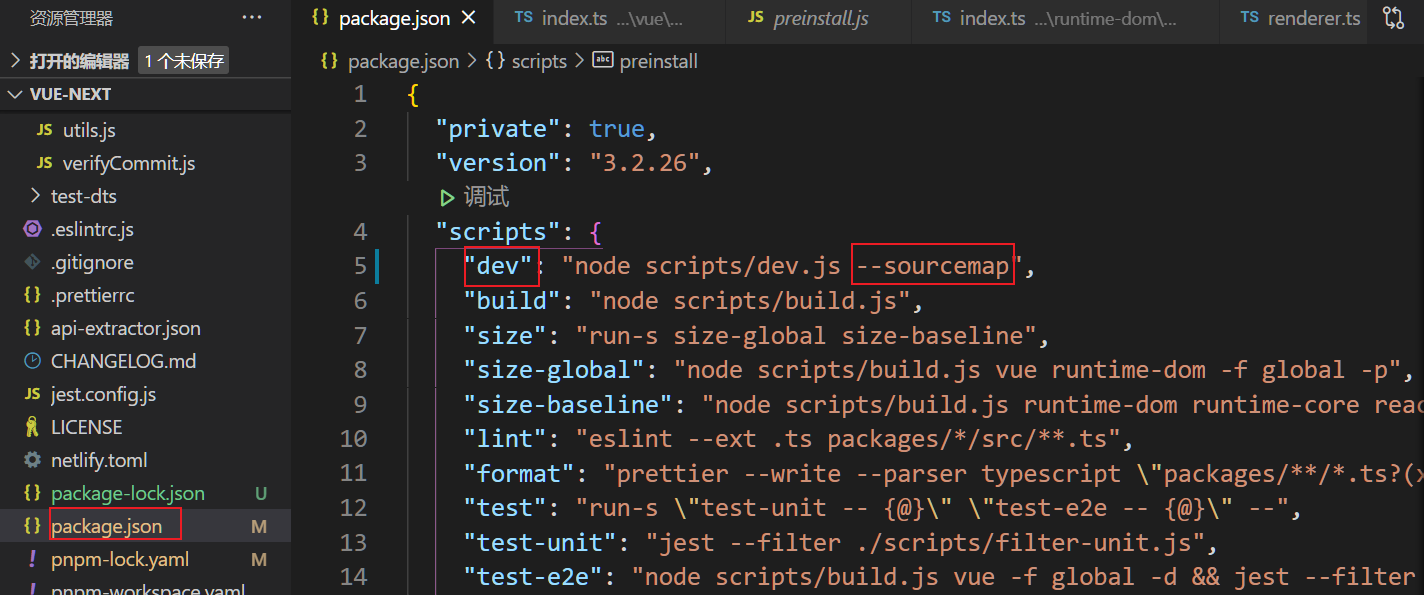
Task: Click line number 10 in the gutter
Action: click(x=353, y=438)
